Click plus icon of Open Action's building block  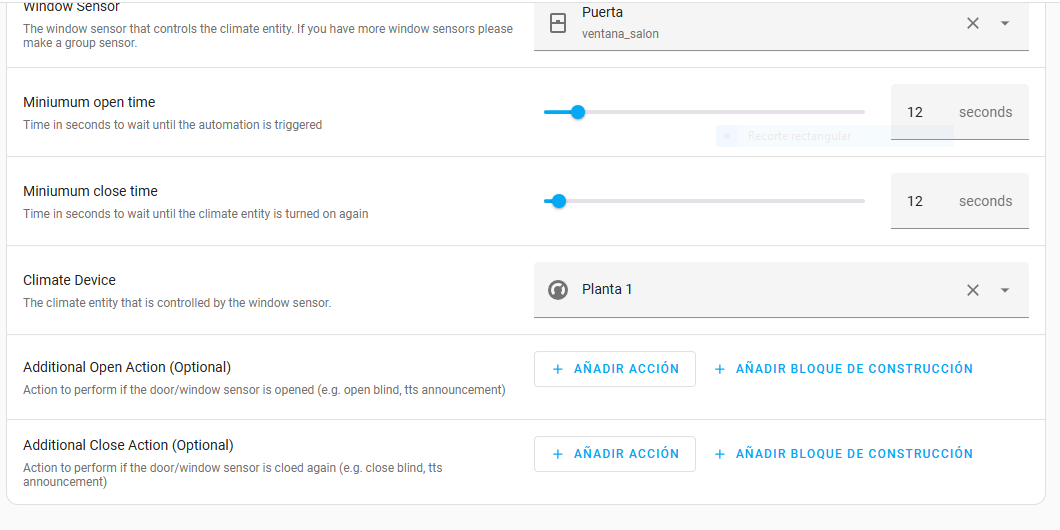pos(719,369)
